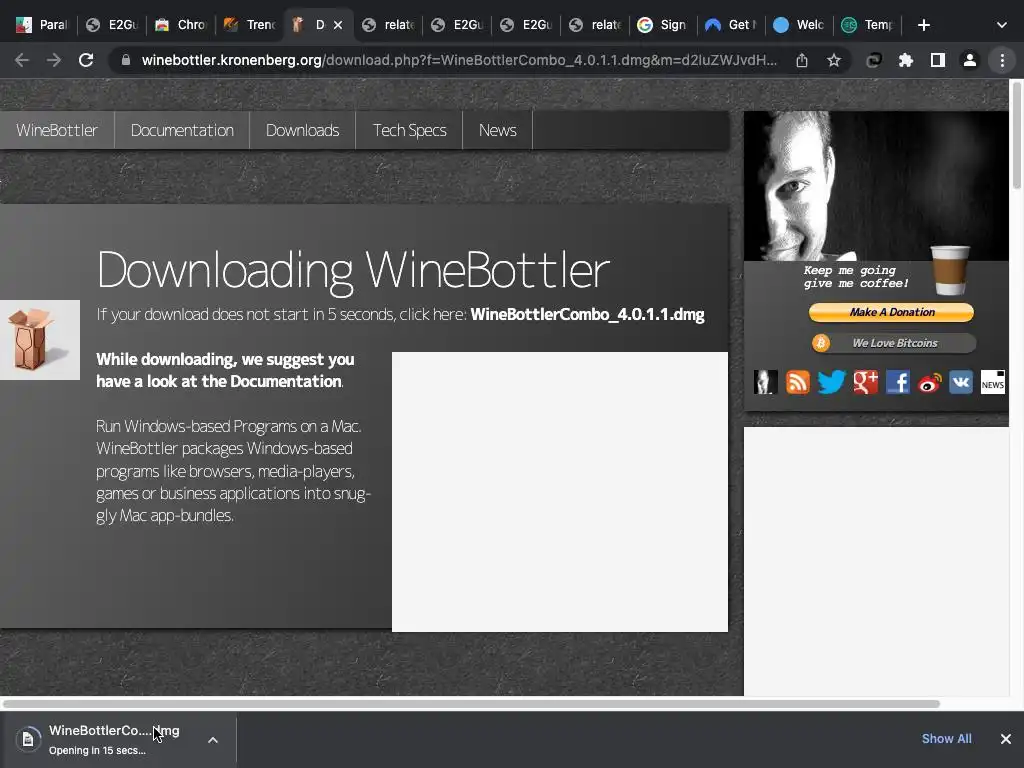
Task: Open the Facebook icon
Action: click(x=898, y=382)
